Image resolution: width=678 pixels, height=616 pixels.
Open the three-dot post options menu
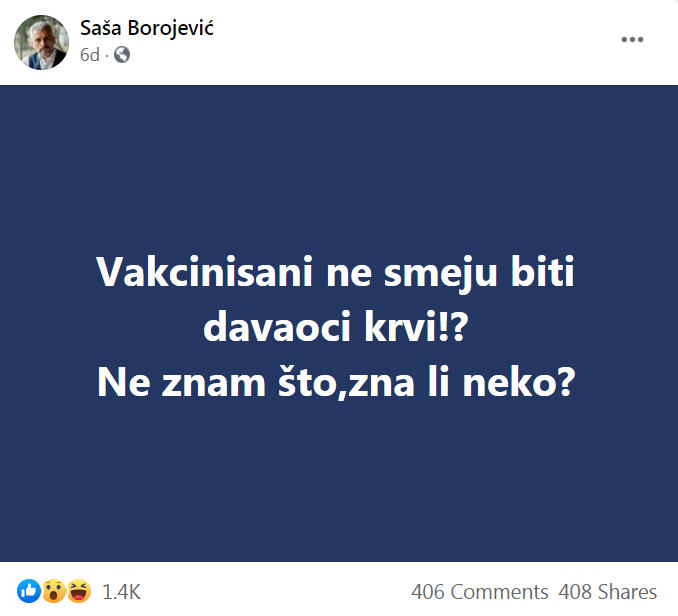pyautogui.click(x=632, y=40)
